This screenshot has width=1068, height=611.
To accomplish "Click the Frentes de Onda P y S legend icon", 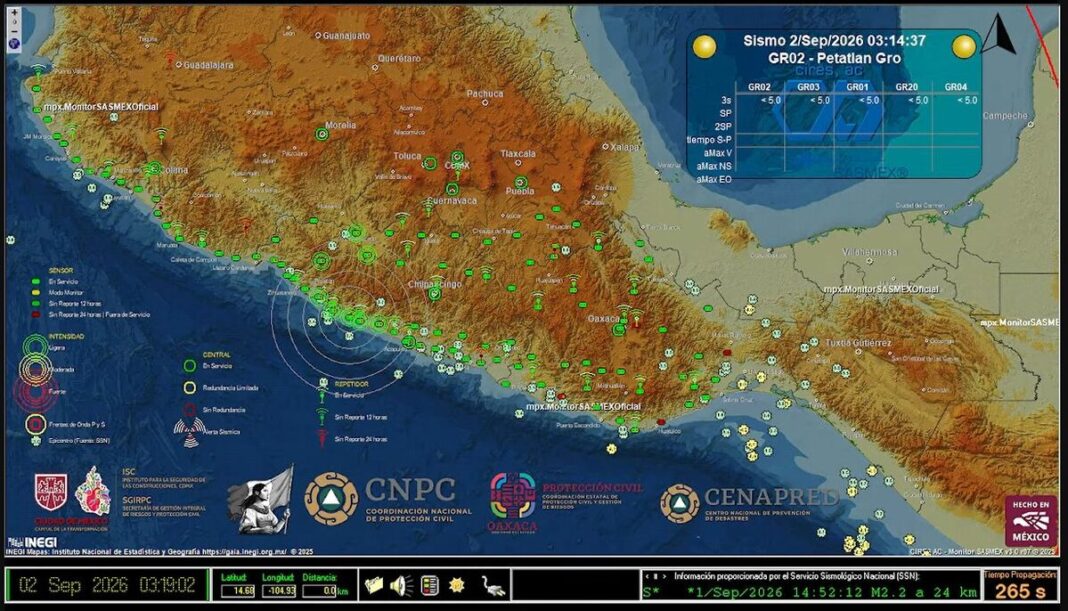I will pos(35,424).
